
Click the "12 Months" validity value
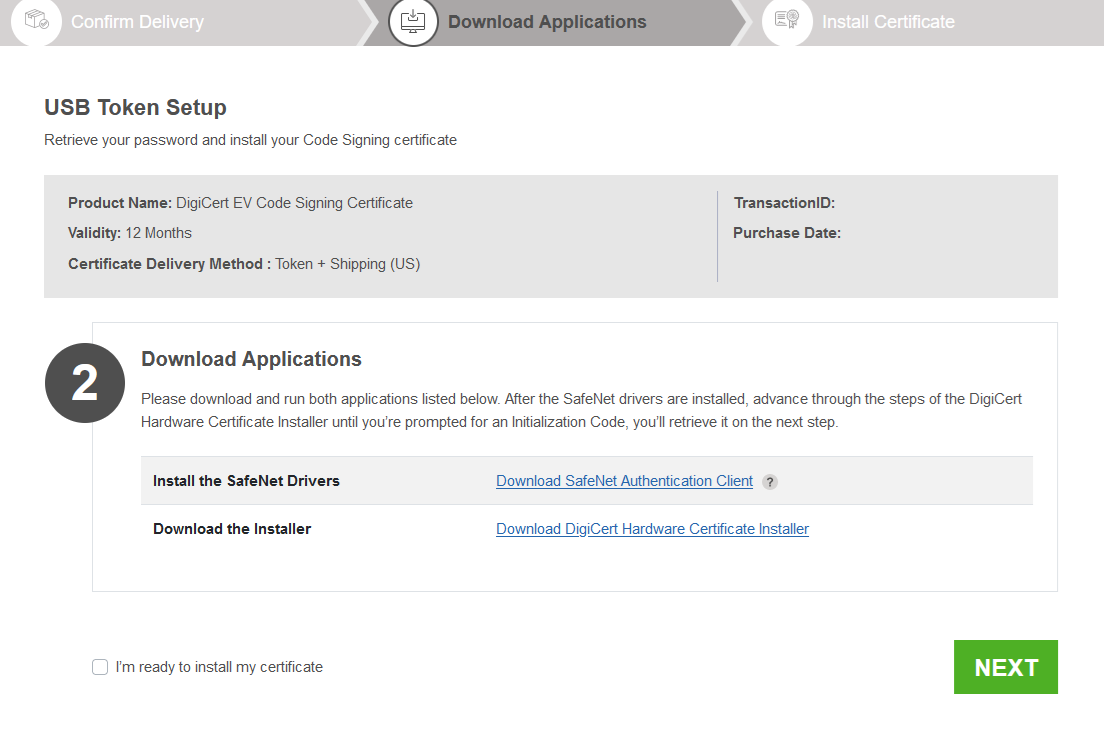158,233
